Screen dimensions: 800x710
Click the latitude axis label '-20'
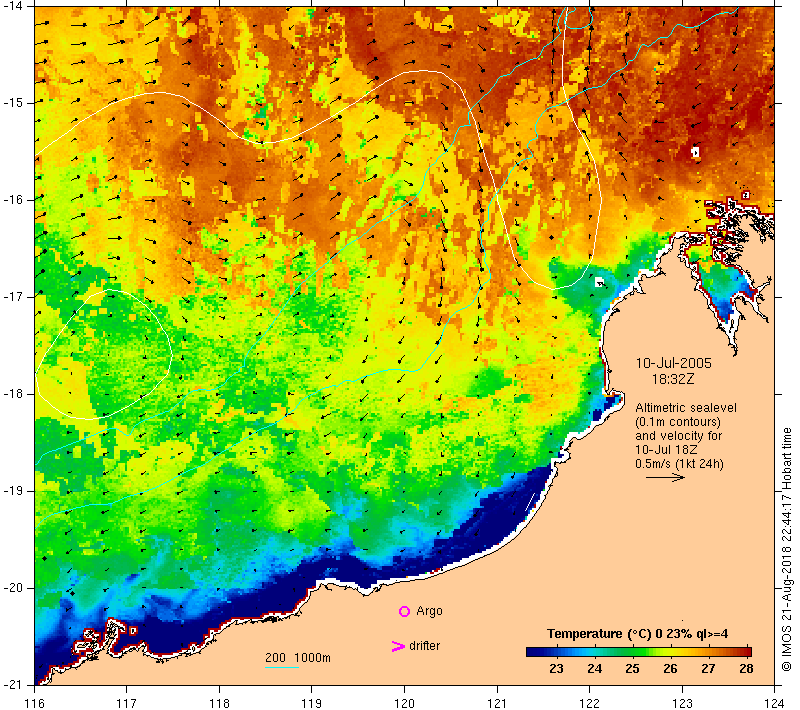13,588
